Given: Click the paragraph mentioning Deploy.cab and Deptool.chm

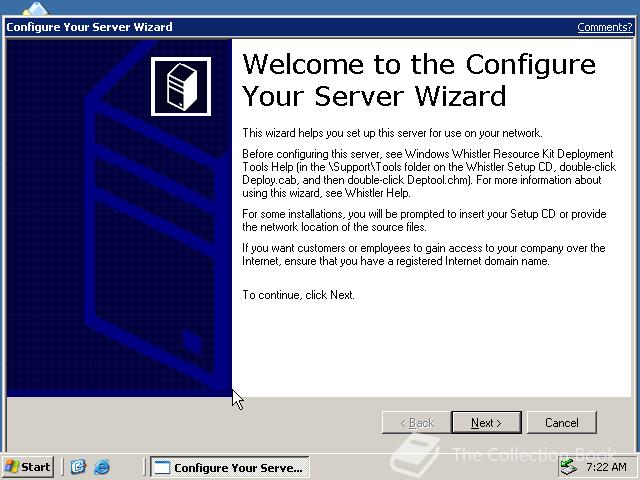Looking at the screenshot, I should (429, 173).
